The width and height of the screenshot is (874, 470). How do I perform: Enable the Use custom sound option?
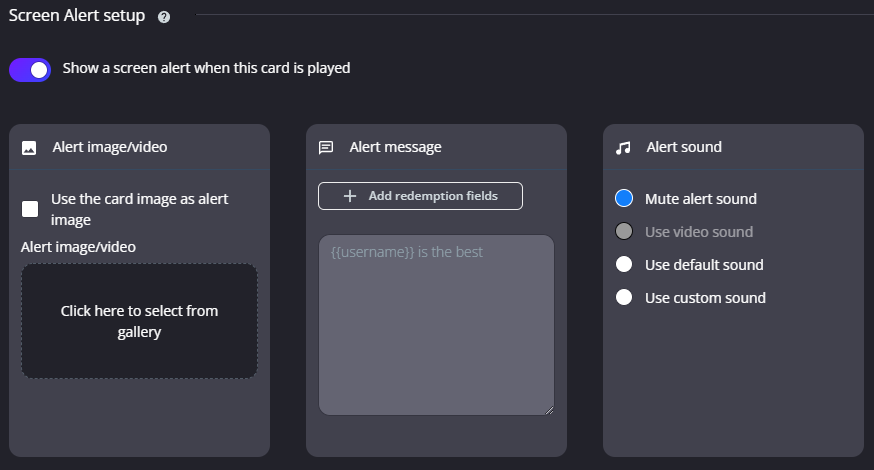[x=624, y=298]
